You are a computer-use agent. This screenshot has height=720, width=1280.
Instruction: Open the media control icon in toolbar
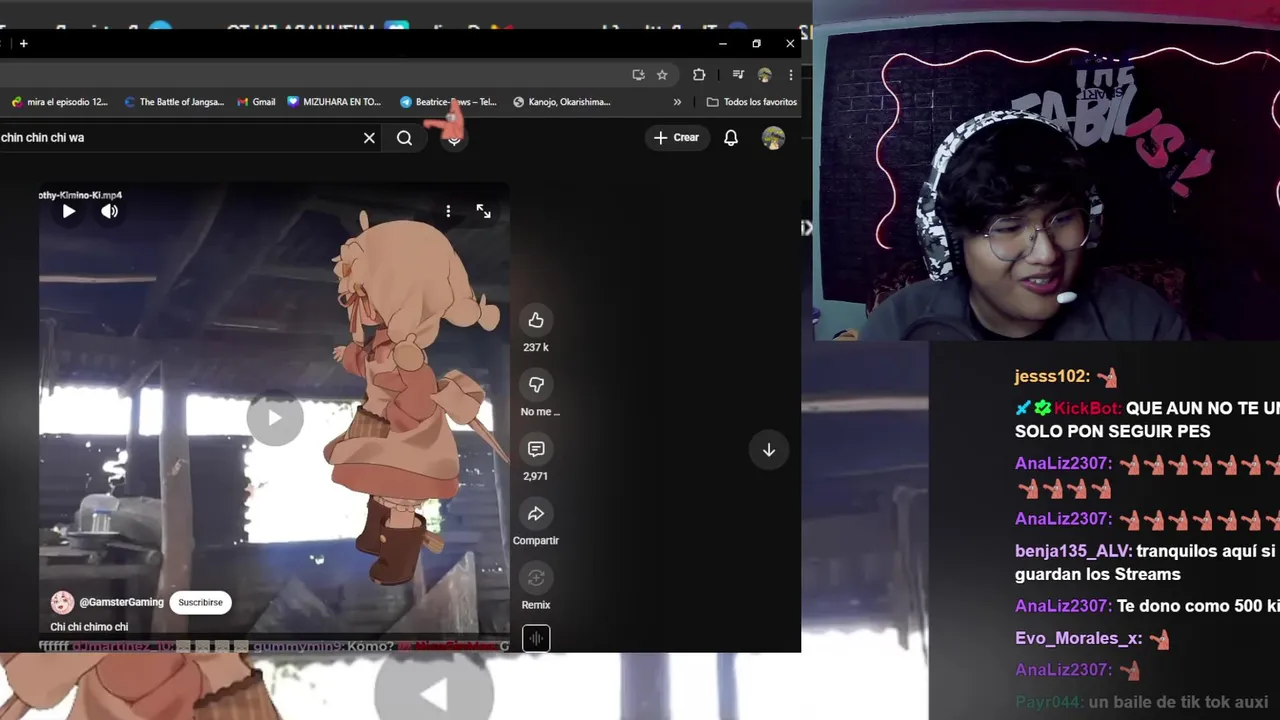[738, 75]
